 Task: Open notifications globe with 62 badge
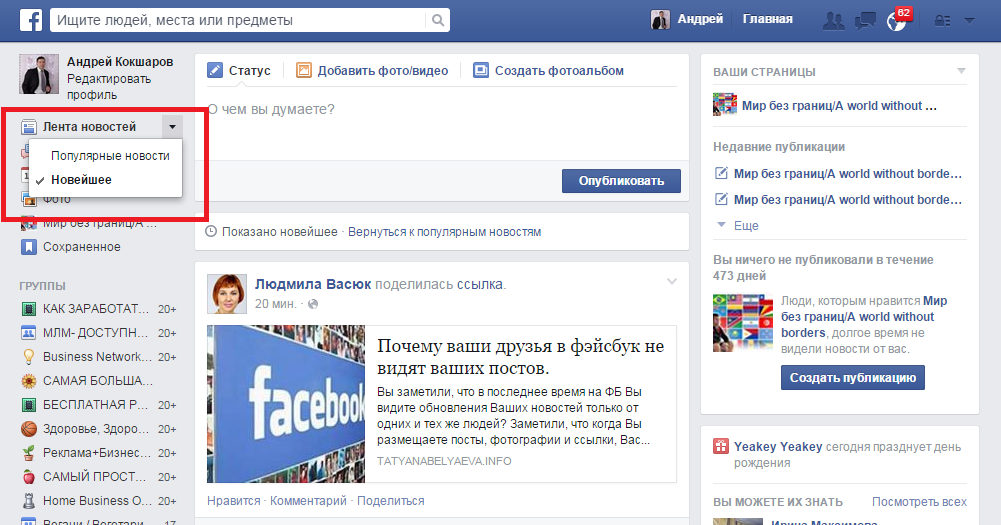click(x=896, y=21)
